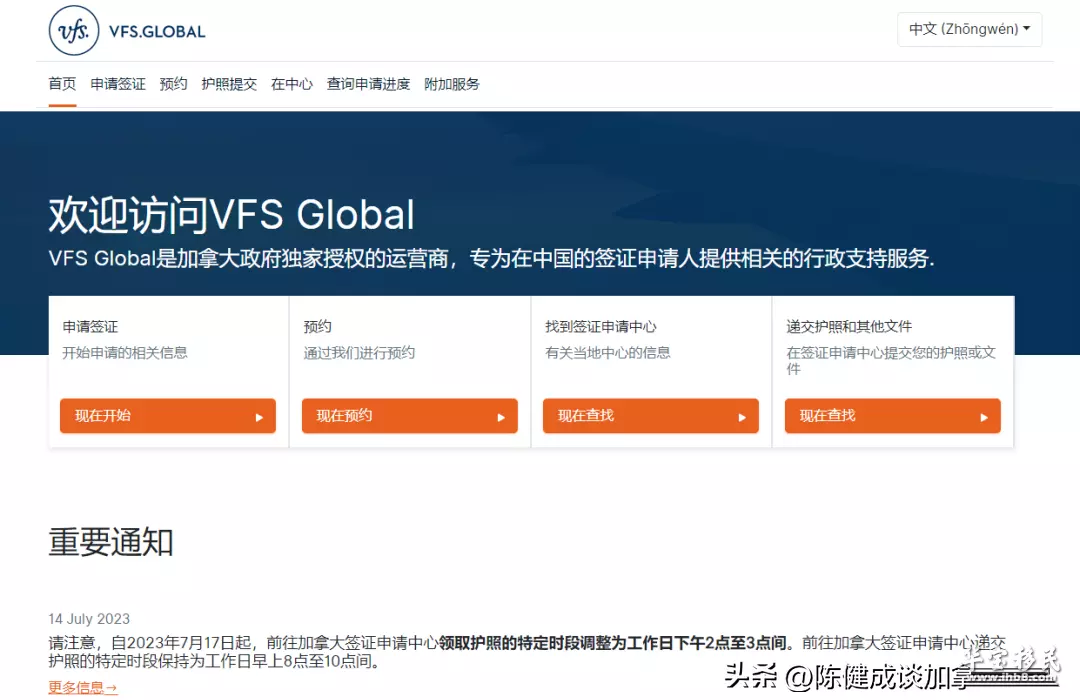Click arrow icon on 递交护照和其他文件 card button

[x=984, y=418]
